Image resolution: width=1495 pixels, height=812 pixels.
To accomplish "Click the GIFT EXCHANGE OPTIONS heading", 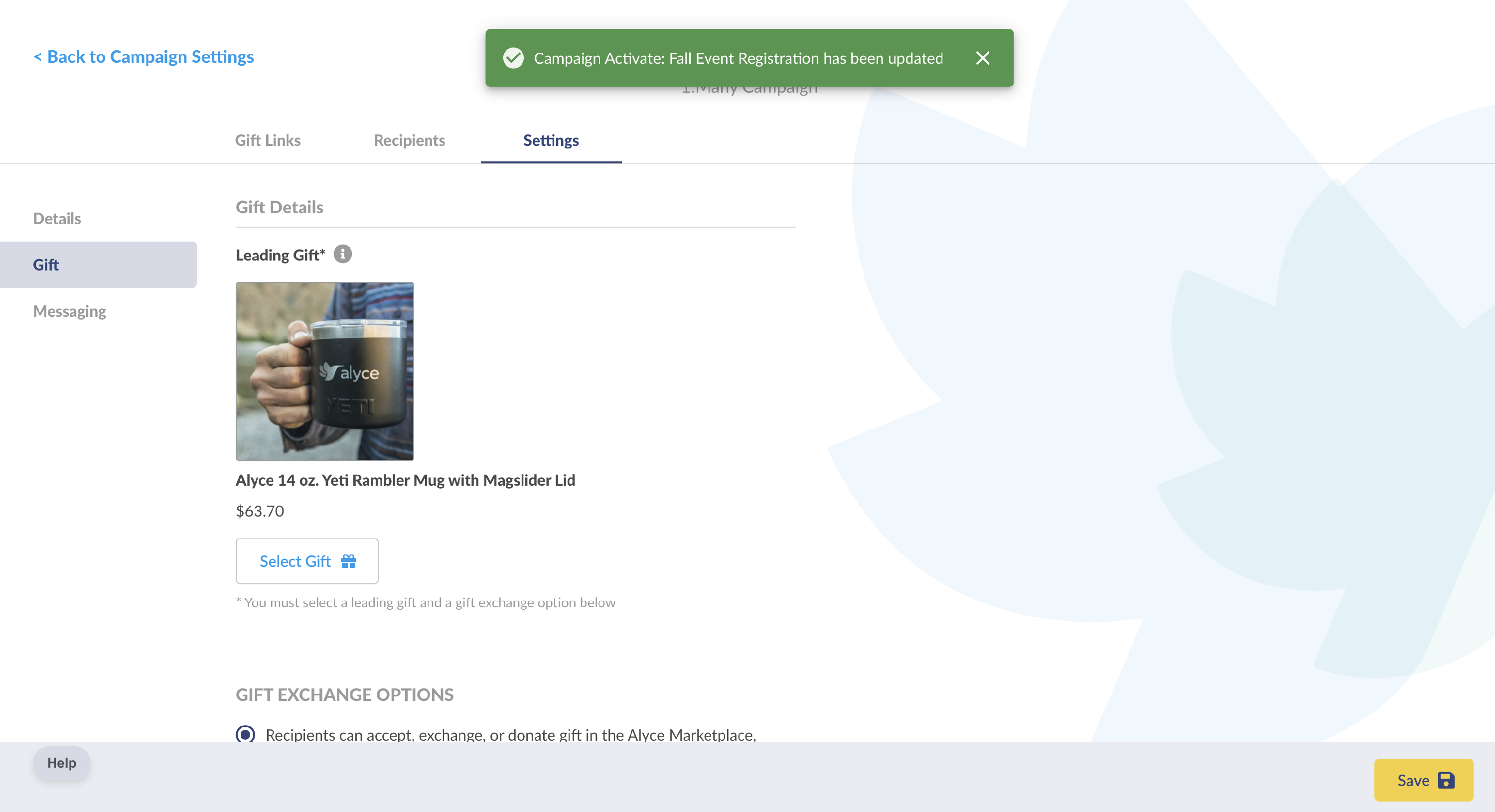I will coord(344,694).
